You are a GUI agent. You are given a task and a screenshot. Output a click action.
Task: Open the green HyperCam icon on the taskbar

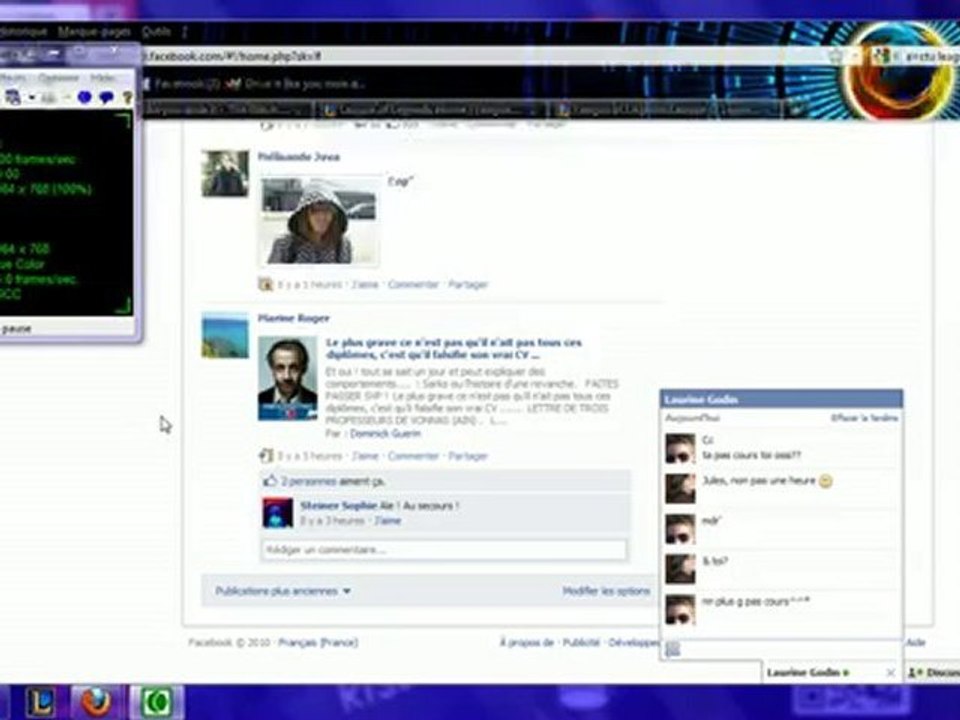point(157,702)
